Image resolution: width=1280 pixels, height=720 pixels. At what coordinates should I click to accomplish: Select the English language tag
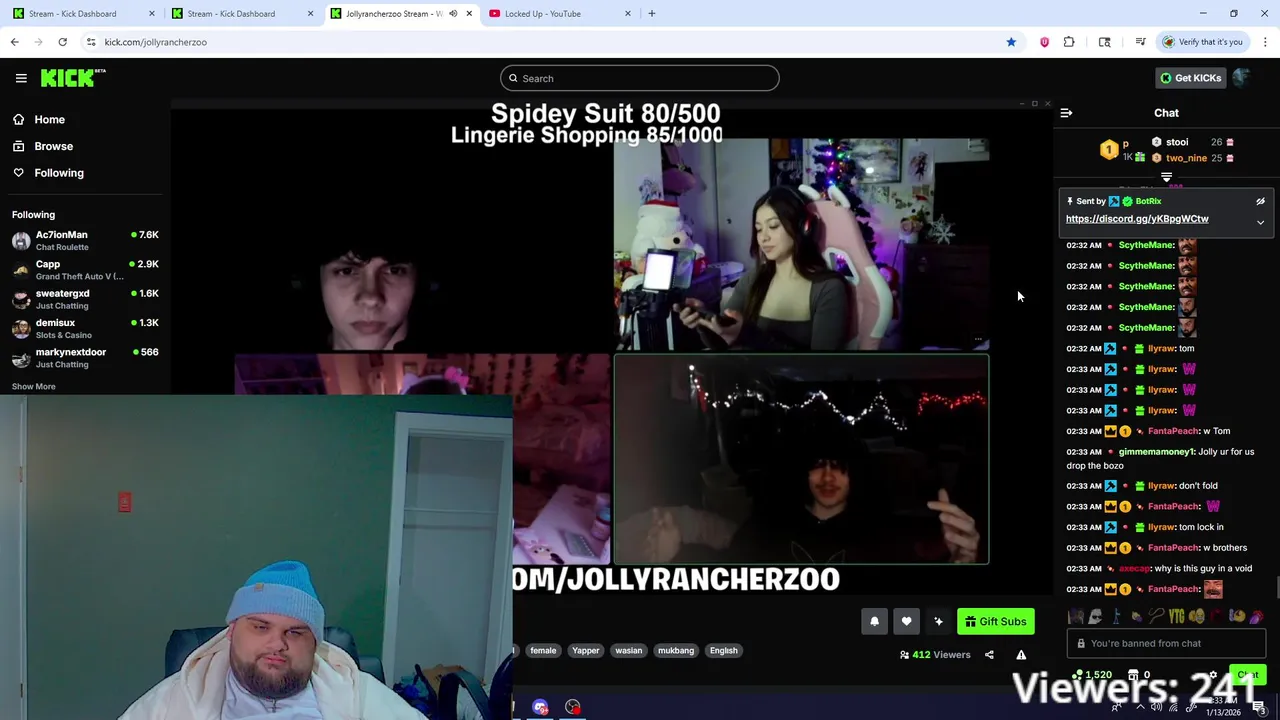[x=724, y=651]
